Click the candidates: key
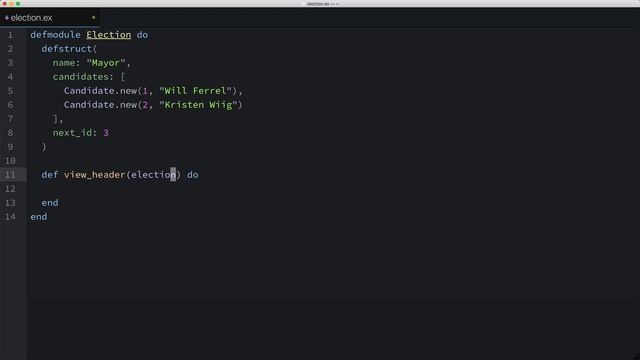Screen dimensions: 640x360 (83, 77)
